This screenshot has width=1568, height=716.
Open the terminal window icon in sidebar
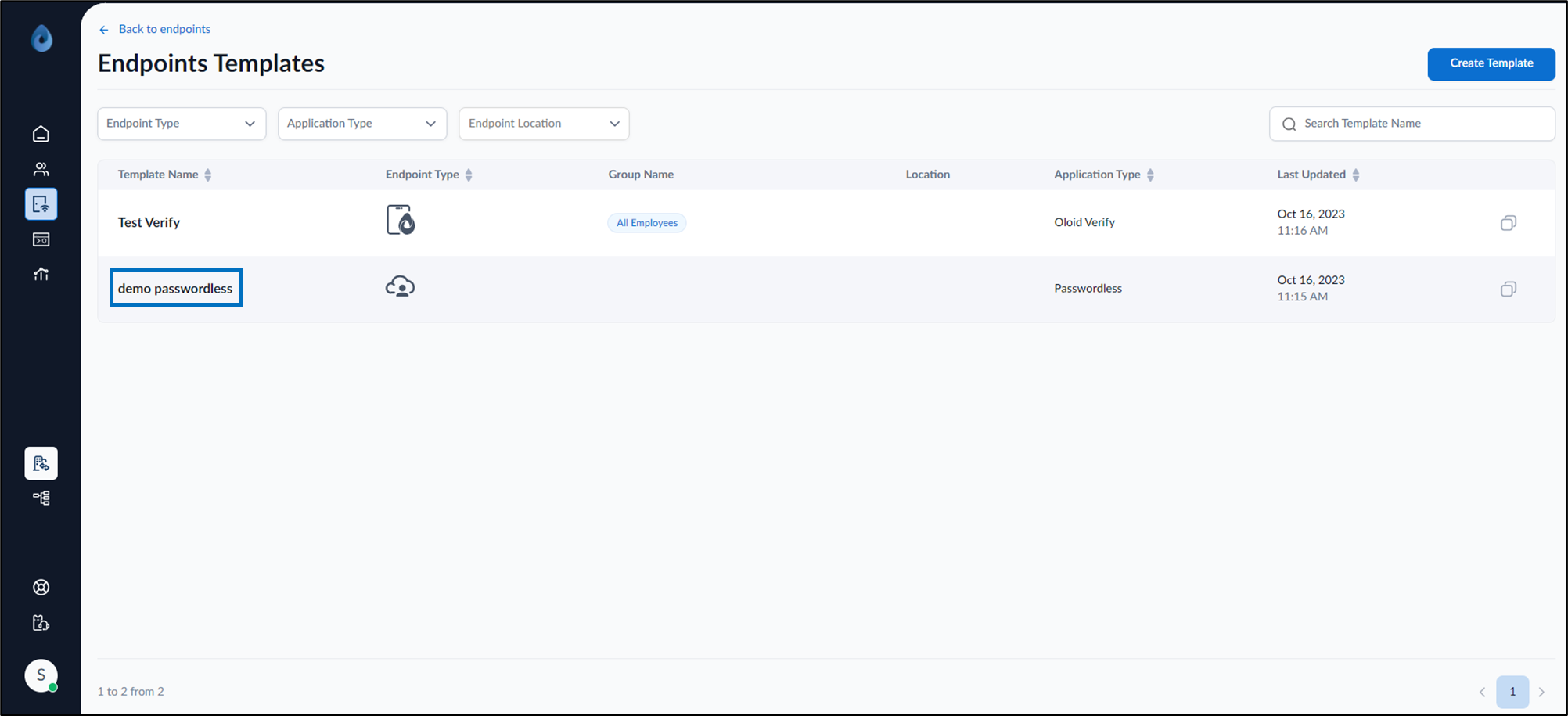(41, 239)
